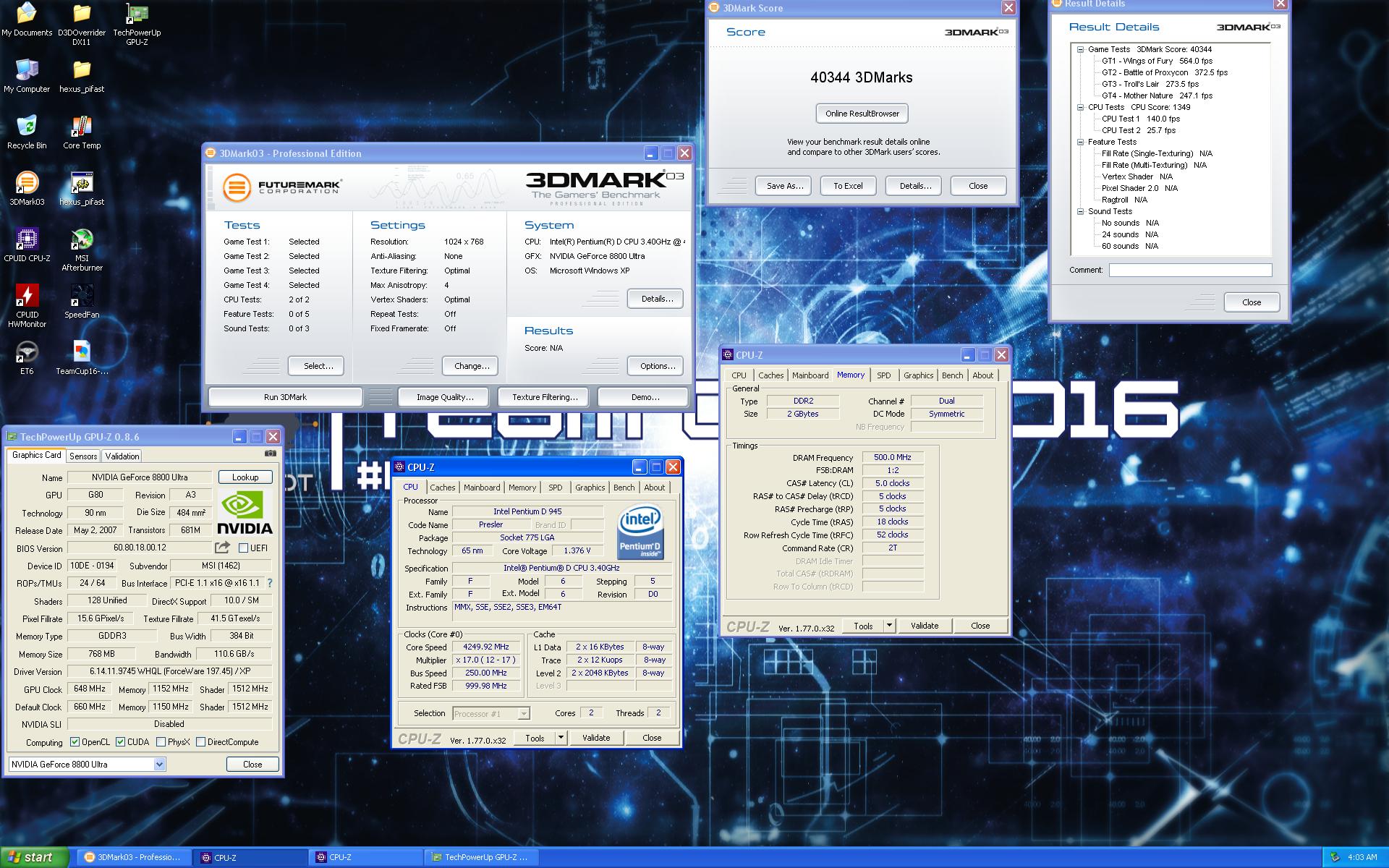Toggle the OpenCL checkbox
The height and width of the screenshot is (868, 1389).
click(x=75, y=742)
